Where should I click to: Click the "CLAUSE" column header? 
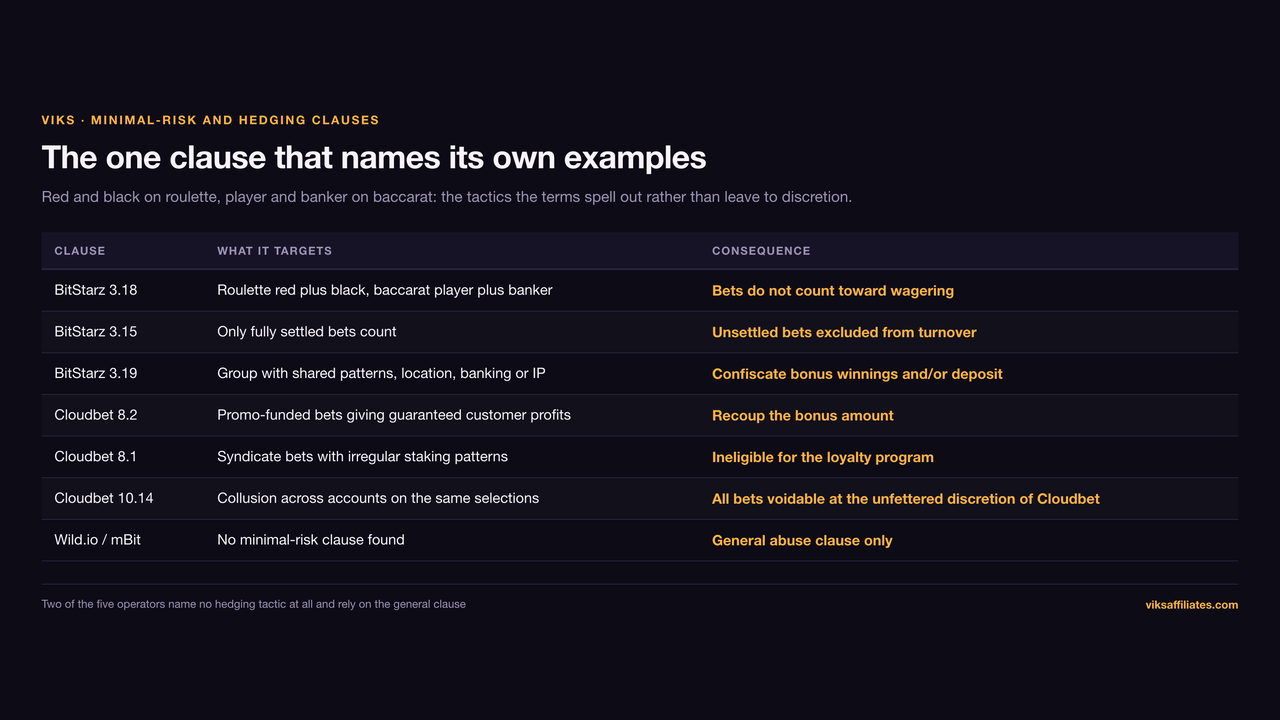[x=80, y=251]
